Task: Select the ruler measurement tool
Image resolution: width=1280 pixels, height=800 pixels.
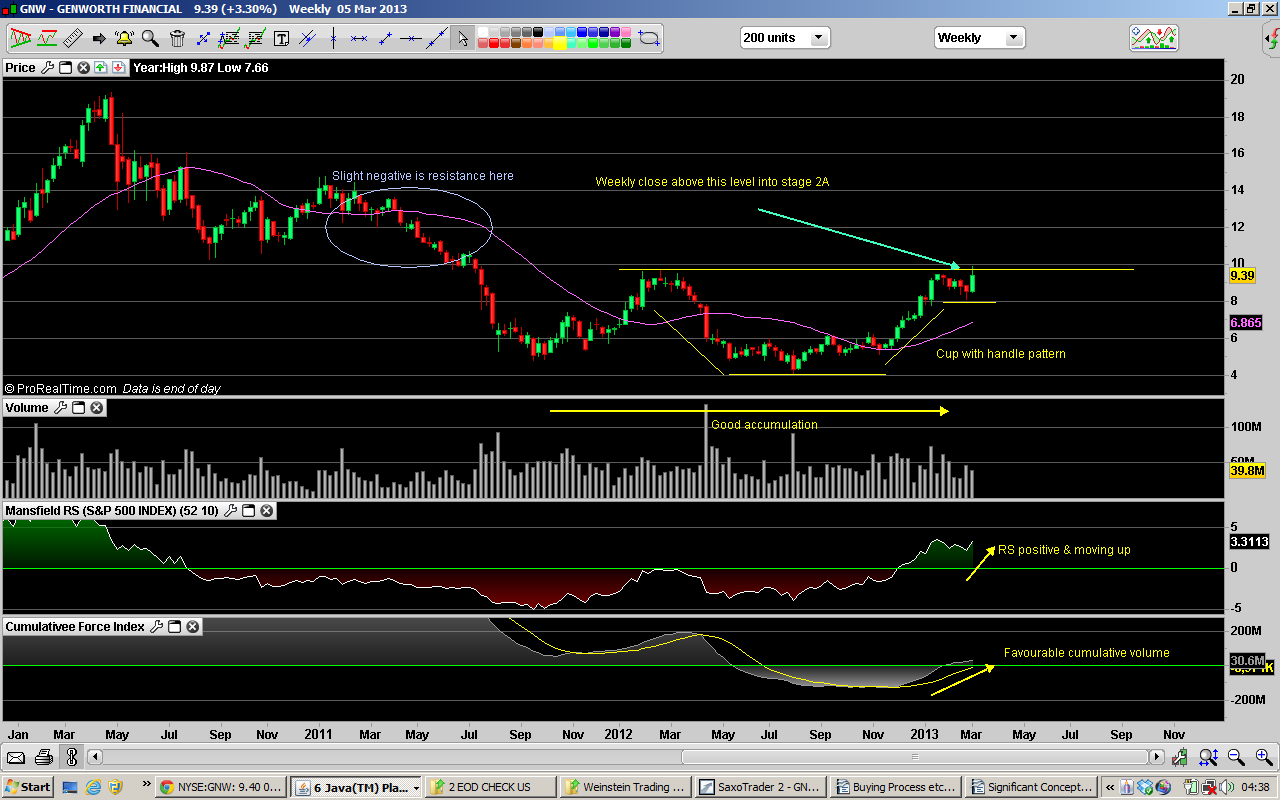Action: [x=73, y=38]
